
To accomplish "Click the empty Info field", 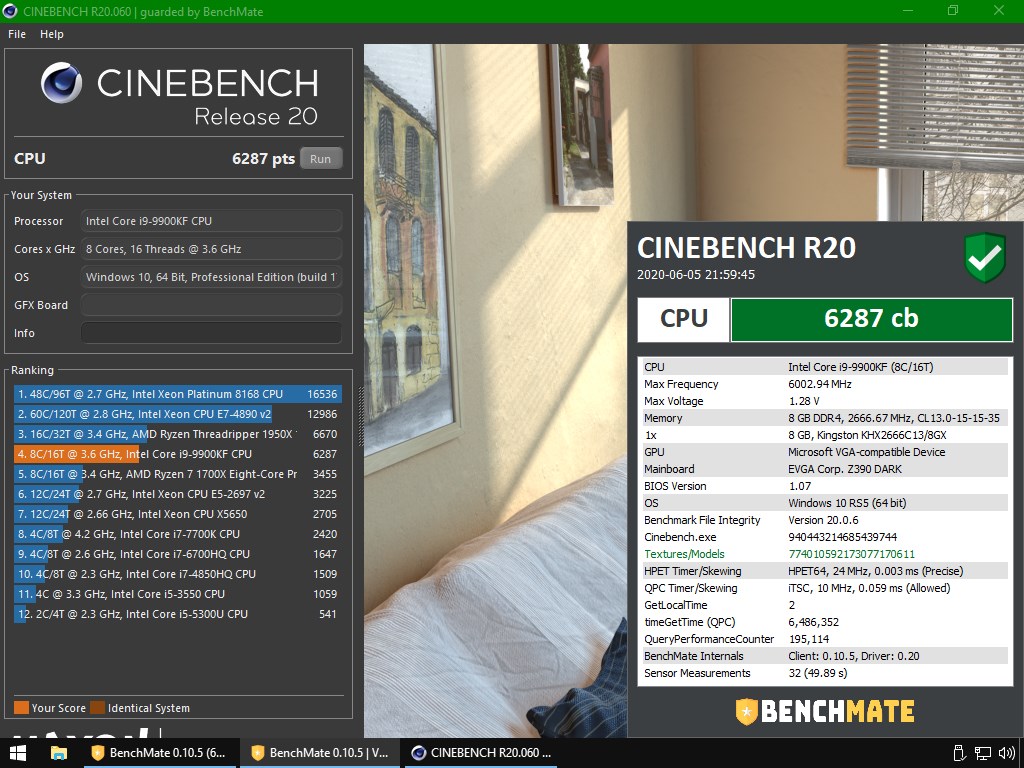I will [211, 333].
